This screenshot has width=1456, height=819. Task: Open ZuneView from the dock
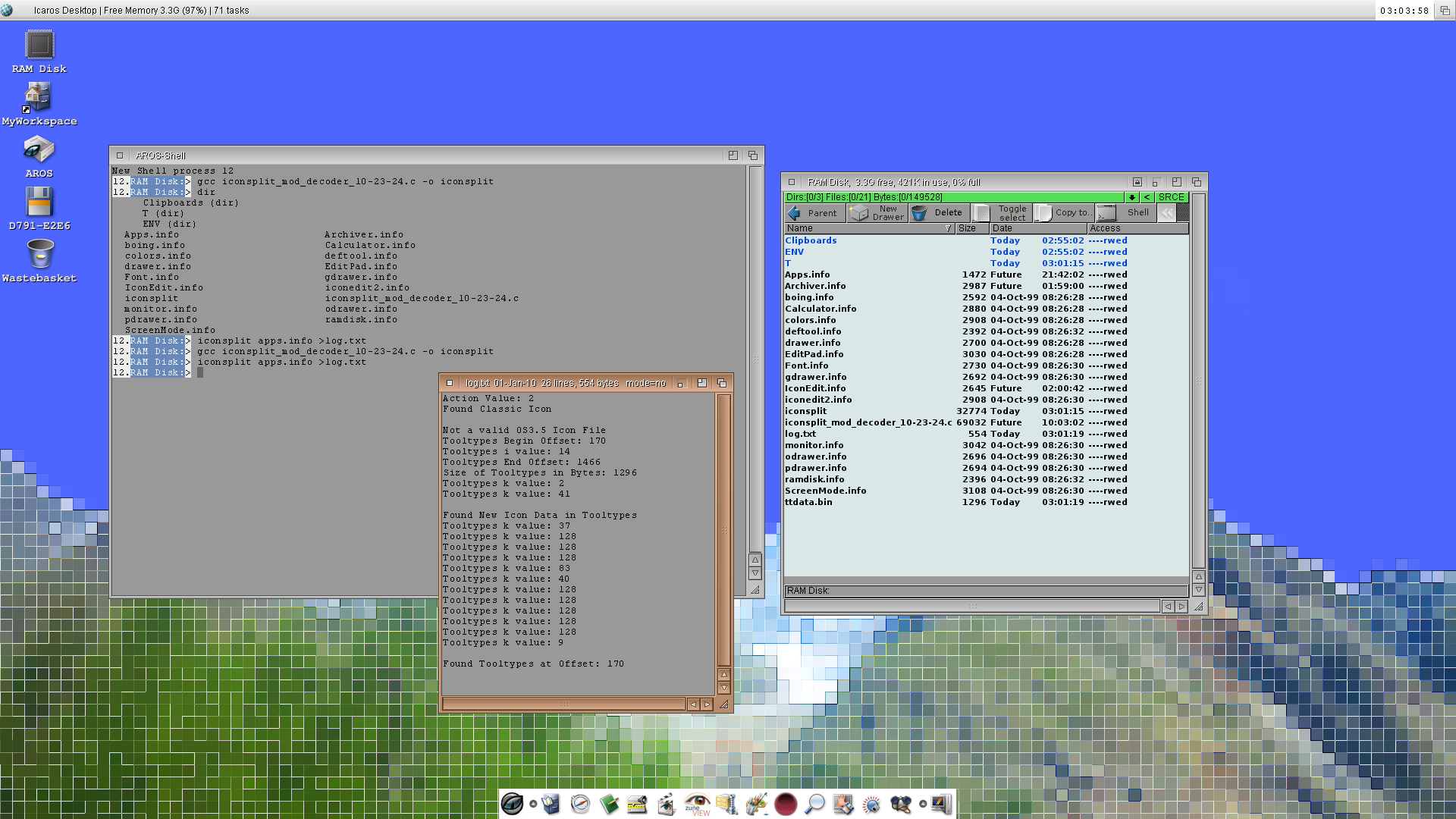697,804
